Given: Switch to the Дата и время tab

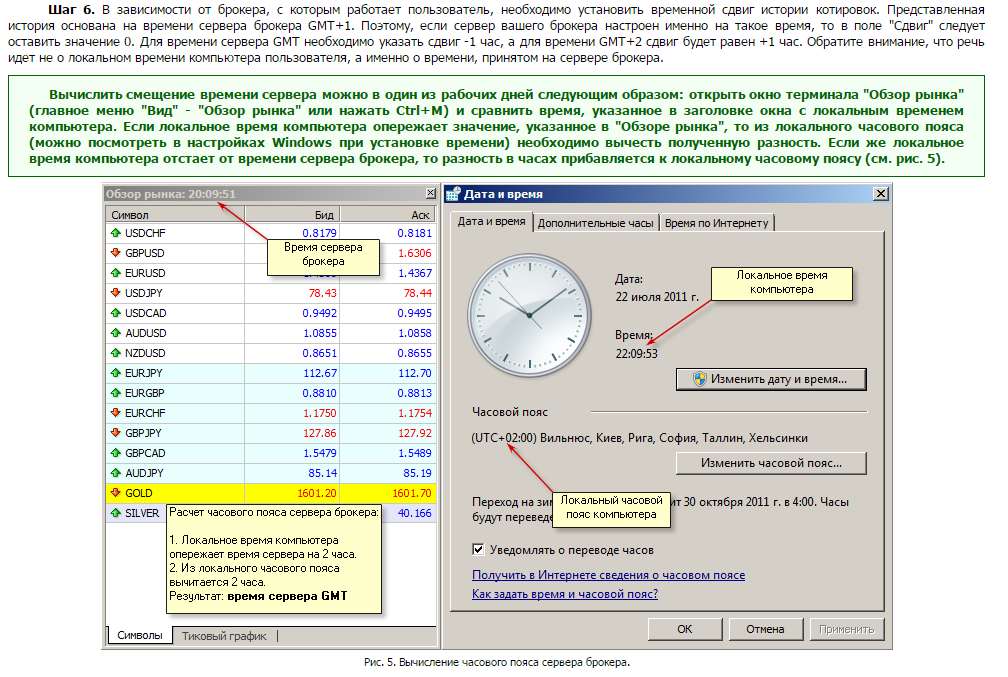Looking at the screenshot, I should [491, 221].
